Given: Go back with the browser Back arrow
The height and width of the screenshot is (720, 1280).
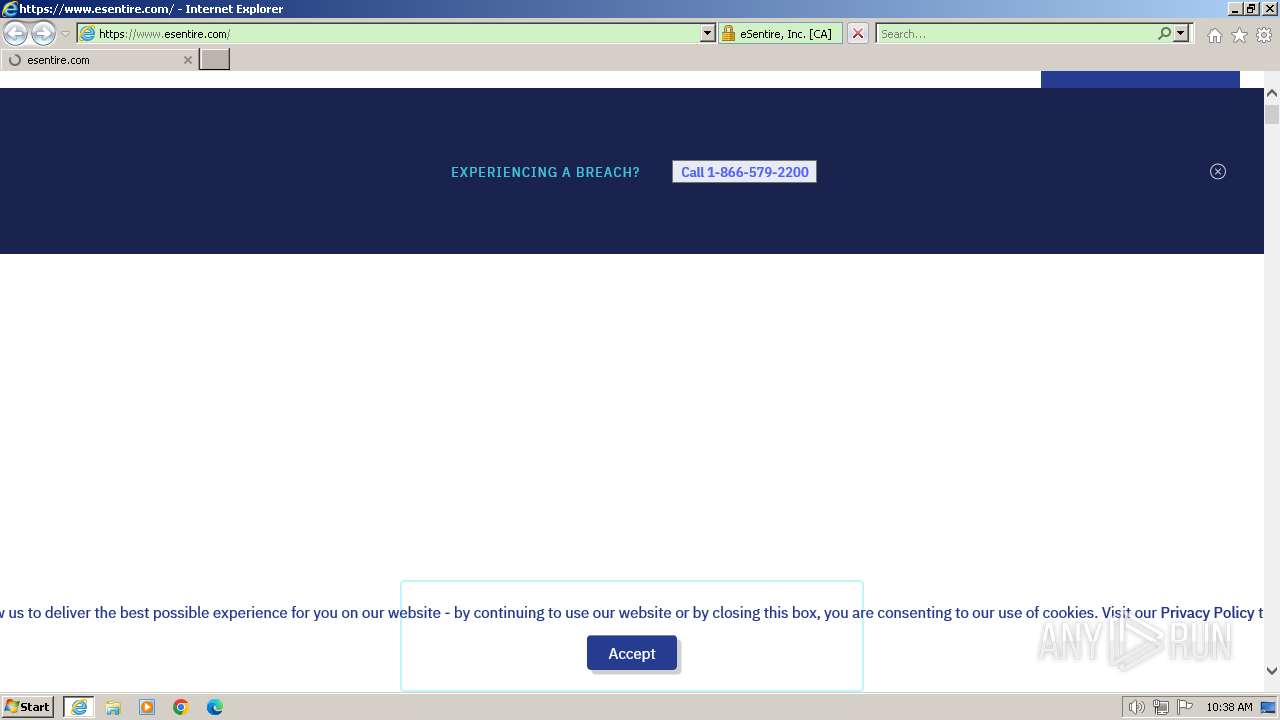Looking at the screenshot, I should click(16, 34).
